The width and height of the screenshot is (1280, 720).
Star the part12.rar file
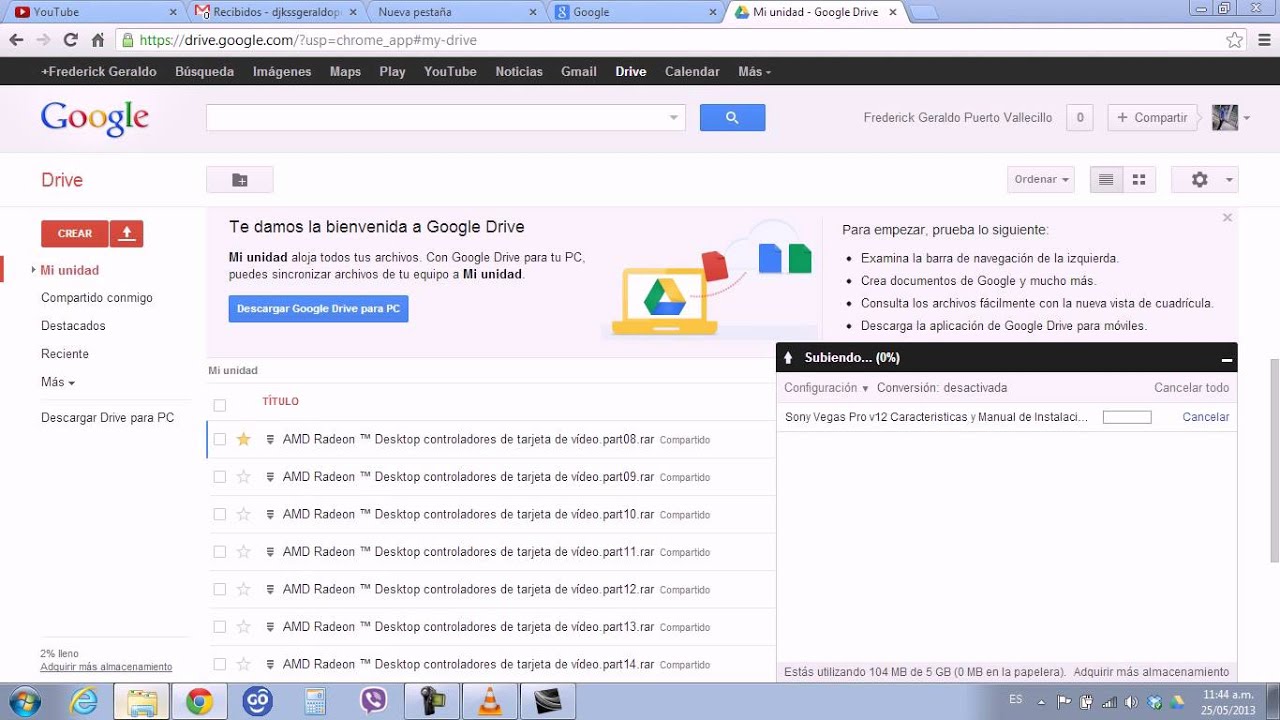[x=243, y=589]
